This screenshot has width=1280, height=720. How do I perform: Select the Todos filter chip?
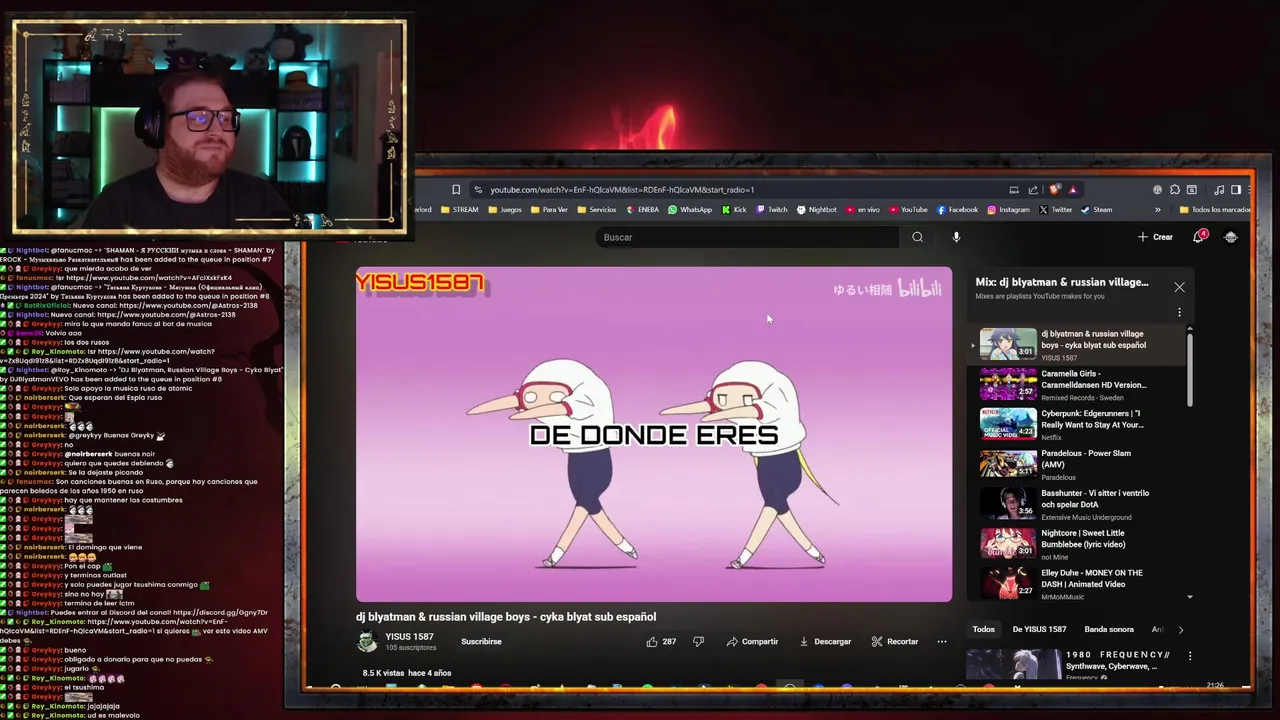coord(984,630)
